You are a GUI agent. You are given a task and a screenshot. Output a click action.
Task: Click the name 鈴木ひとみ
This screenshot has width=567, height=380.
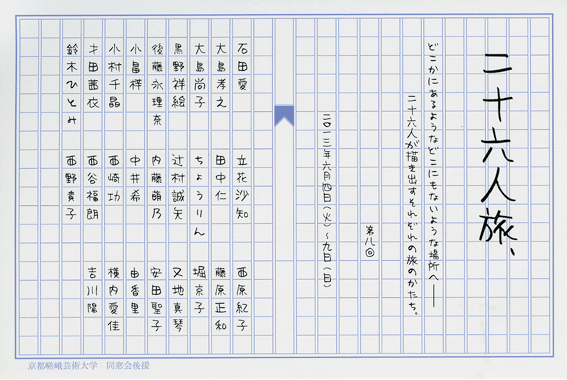72,84
